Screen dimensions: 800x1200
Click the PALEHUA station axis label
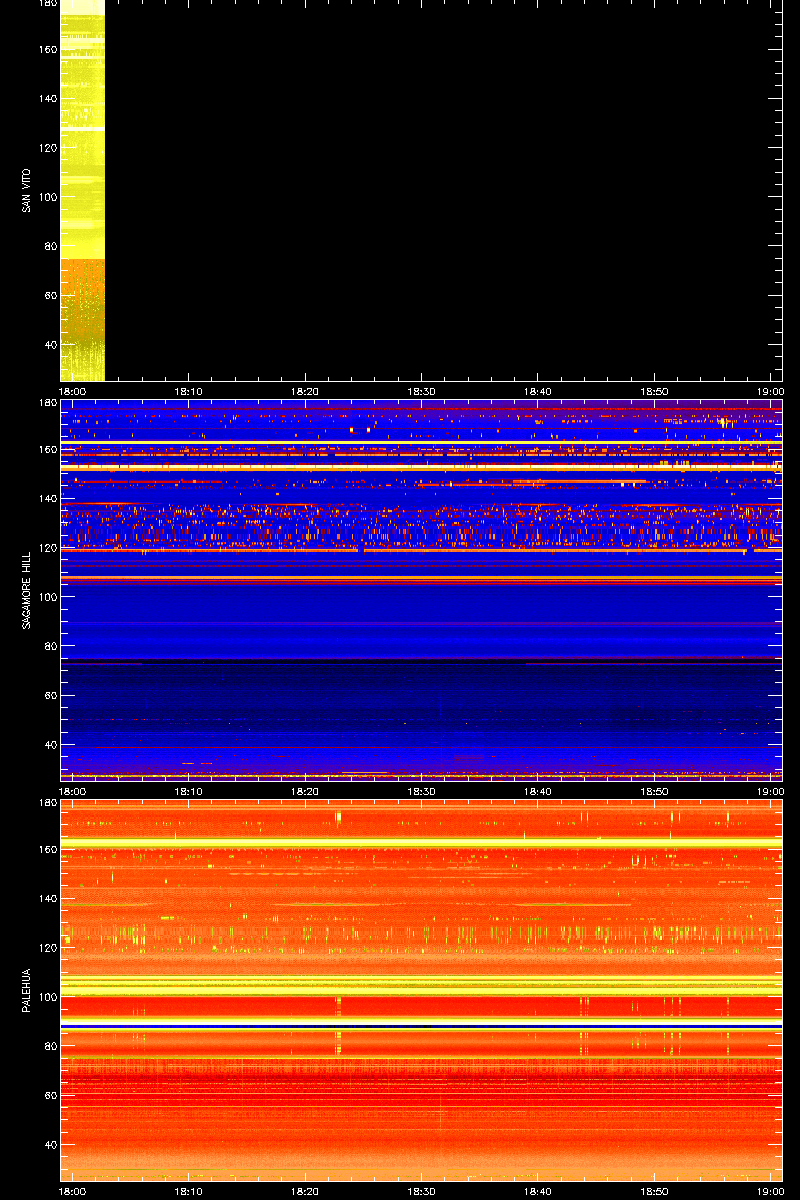[x=25, y=989]
